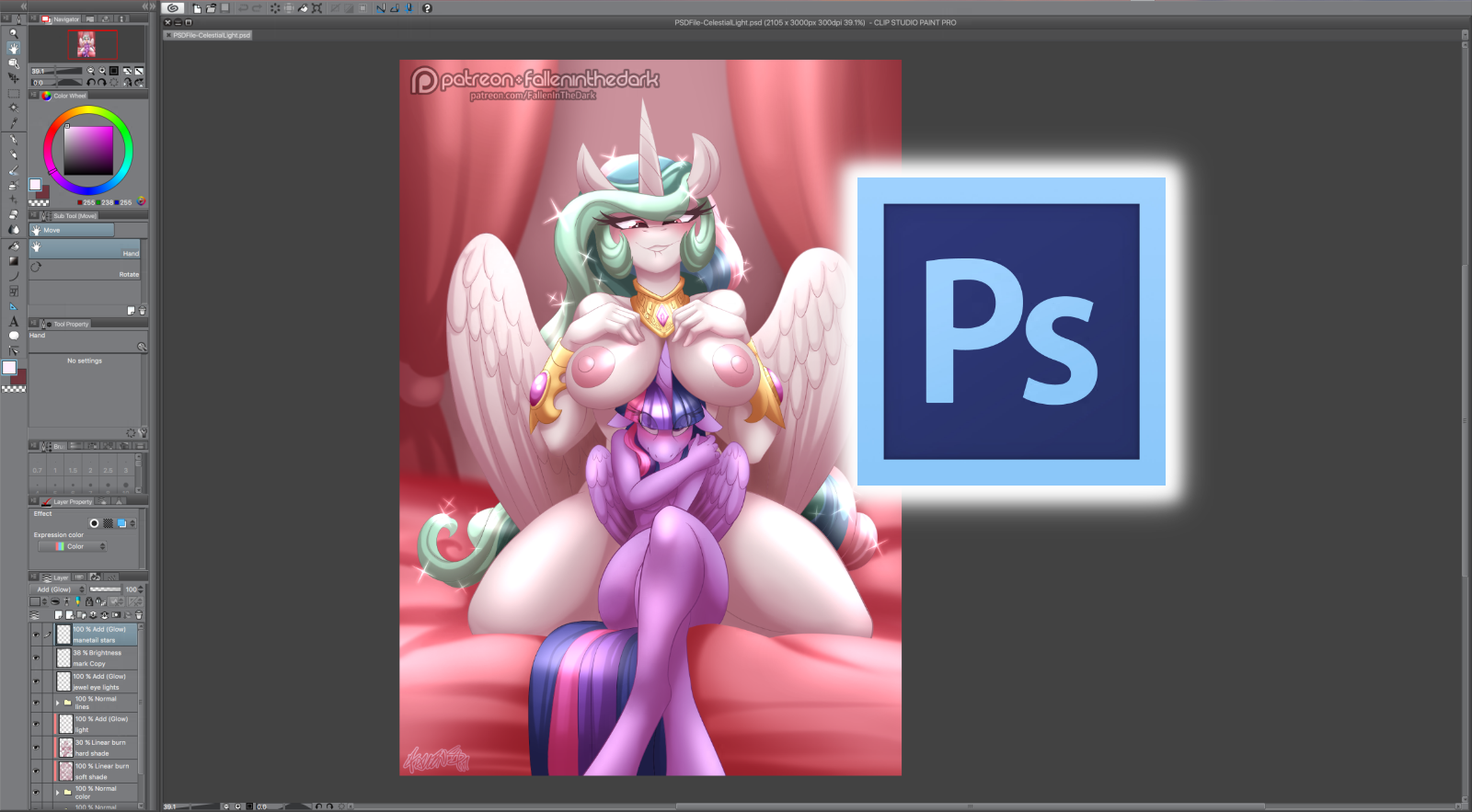Open a file from command bar
Screen dimensions: 1472x812
211,8
